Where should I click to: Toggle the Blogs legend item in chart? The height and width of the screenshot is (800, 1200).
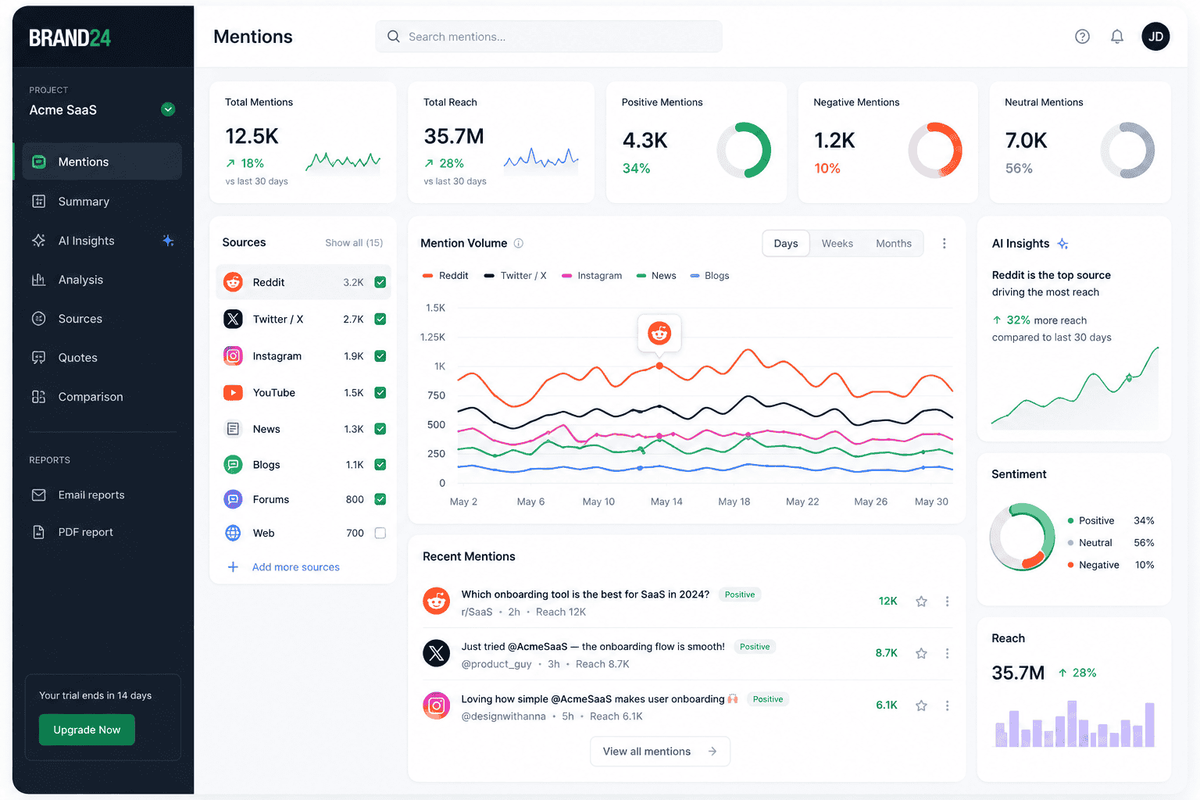710,276
